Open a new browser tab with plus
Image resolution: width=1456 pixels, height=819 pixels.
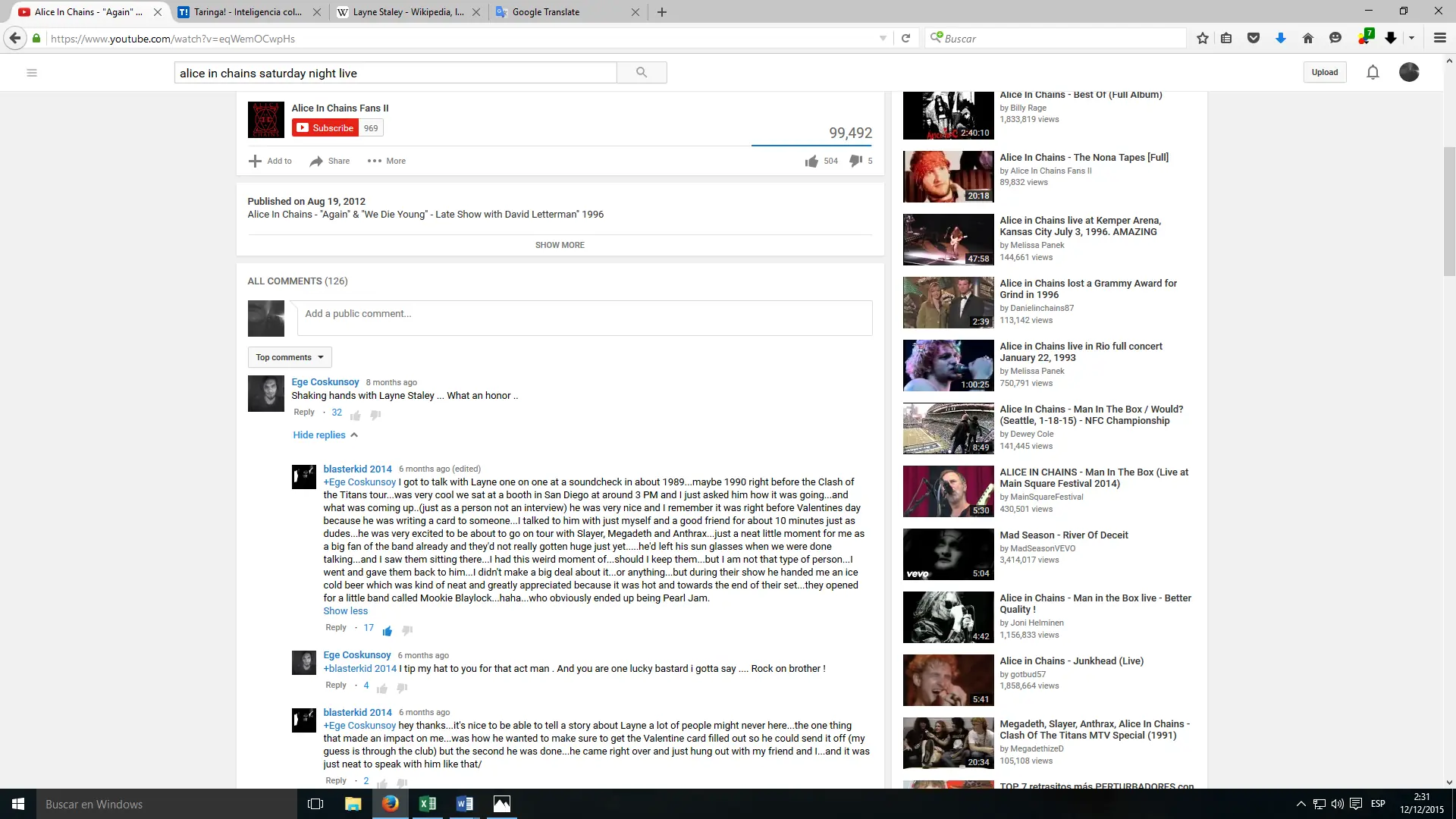coord(662,12)
